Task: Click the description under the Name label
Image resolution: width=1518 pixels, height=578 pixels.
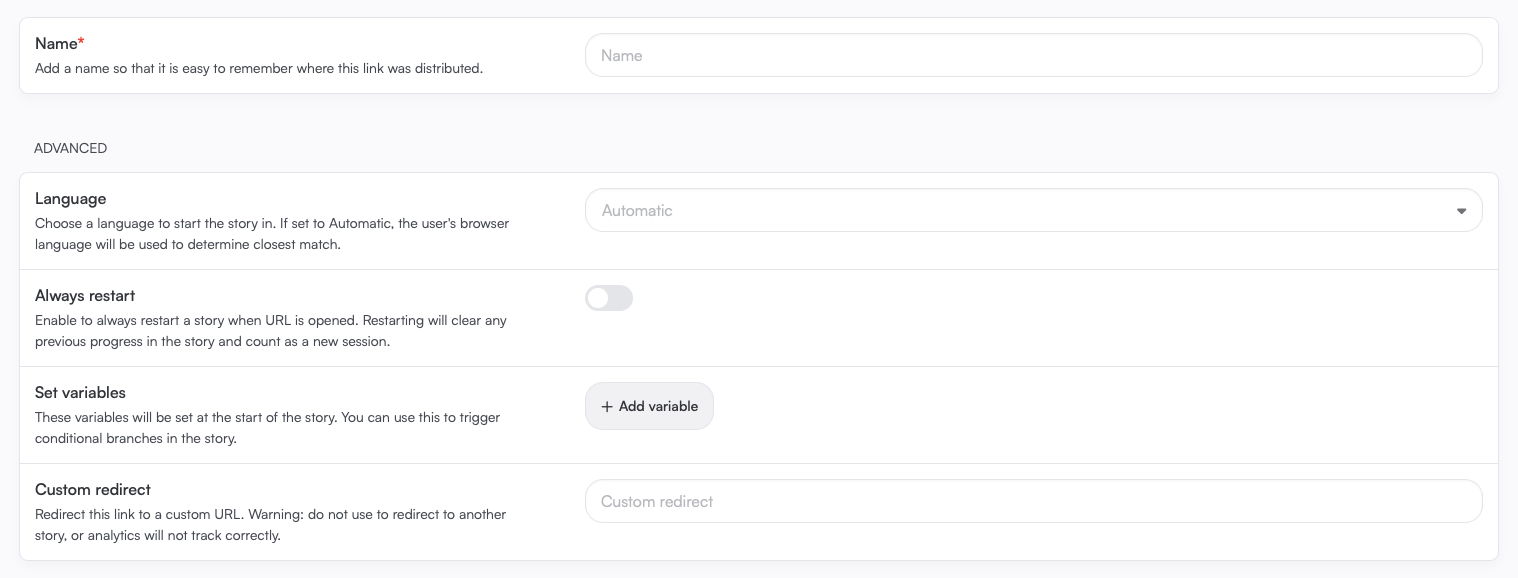Action: point(259,69)
